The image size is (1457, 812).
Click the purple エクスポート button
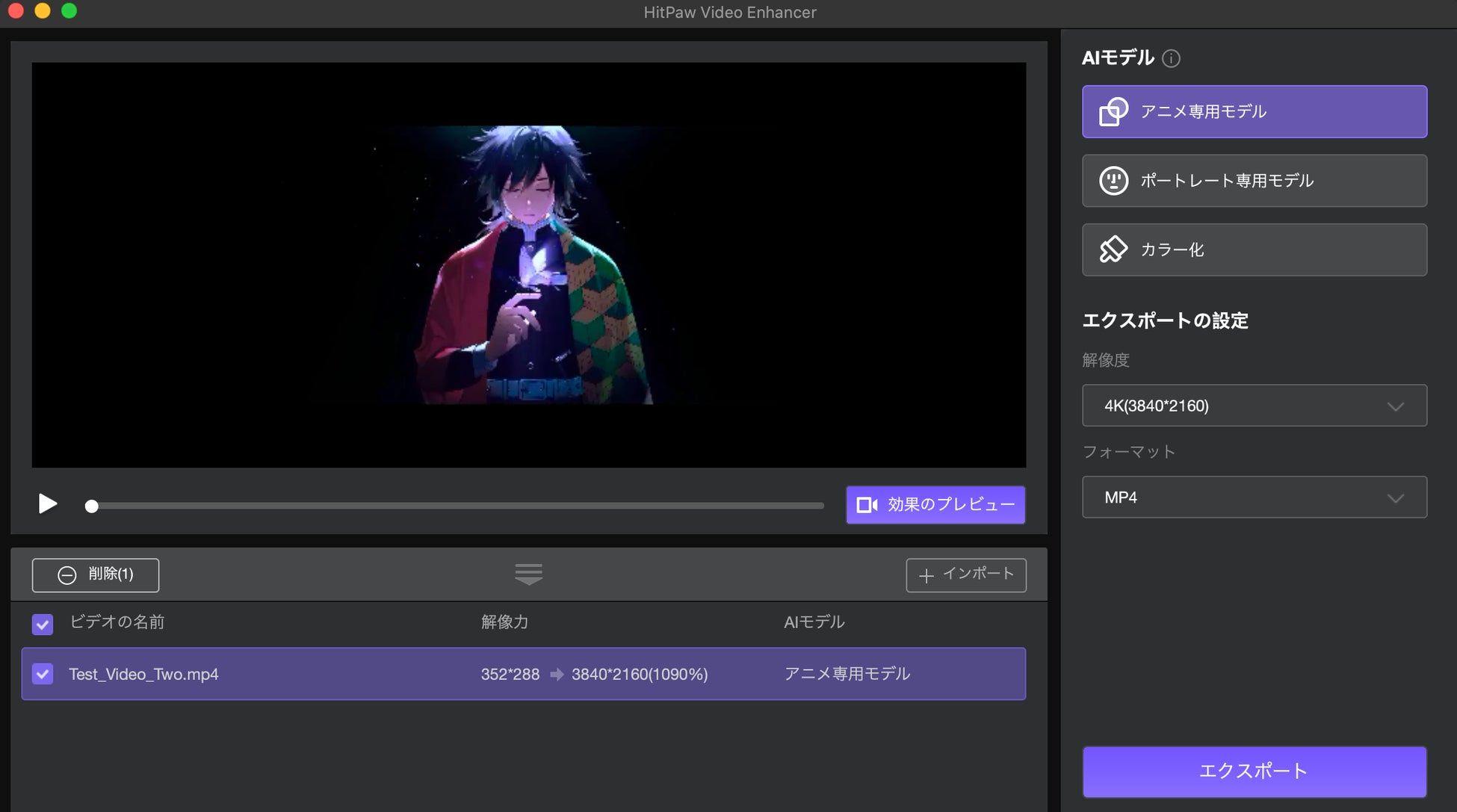1254,771
